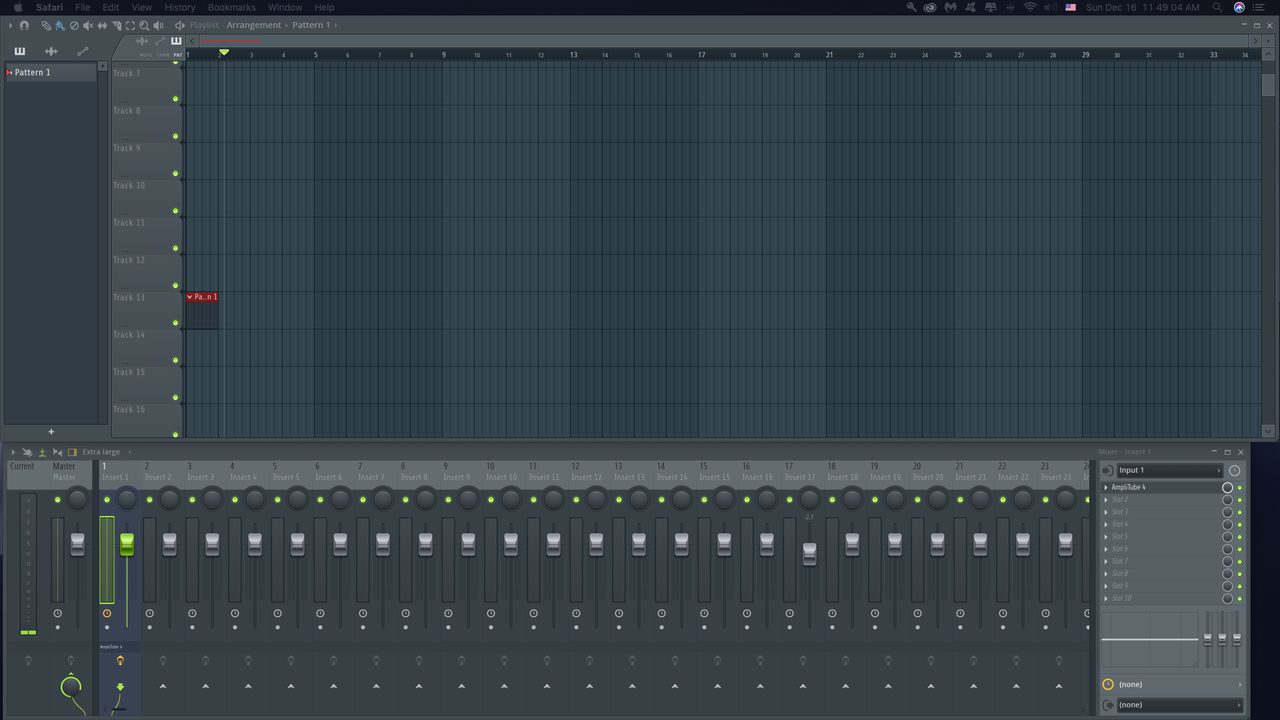Click the Insert 1 pan knob

pyautogui.click(x=127, y=499)
